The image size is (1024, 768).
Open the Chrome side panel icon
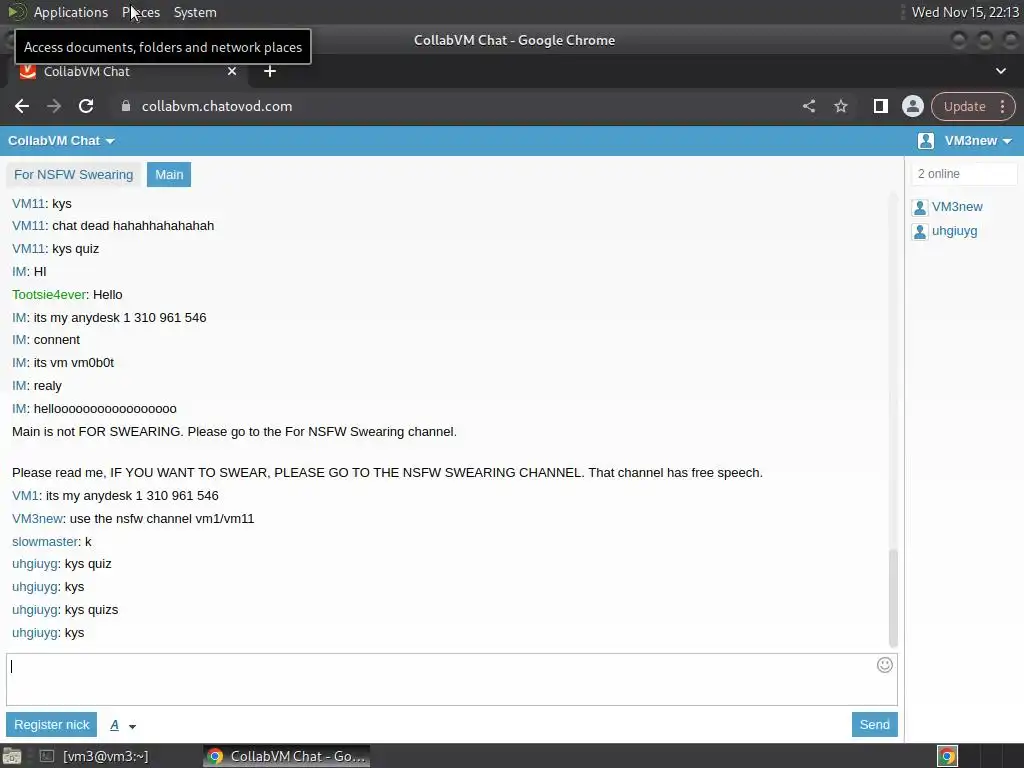click(880, 106)
